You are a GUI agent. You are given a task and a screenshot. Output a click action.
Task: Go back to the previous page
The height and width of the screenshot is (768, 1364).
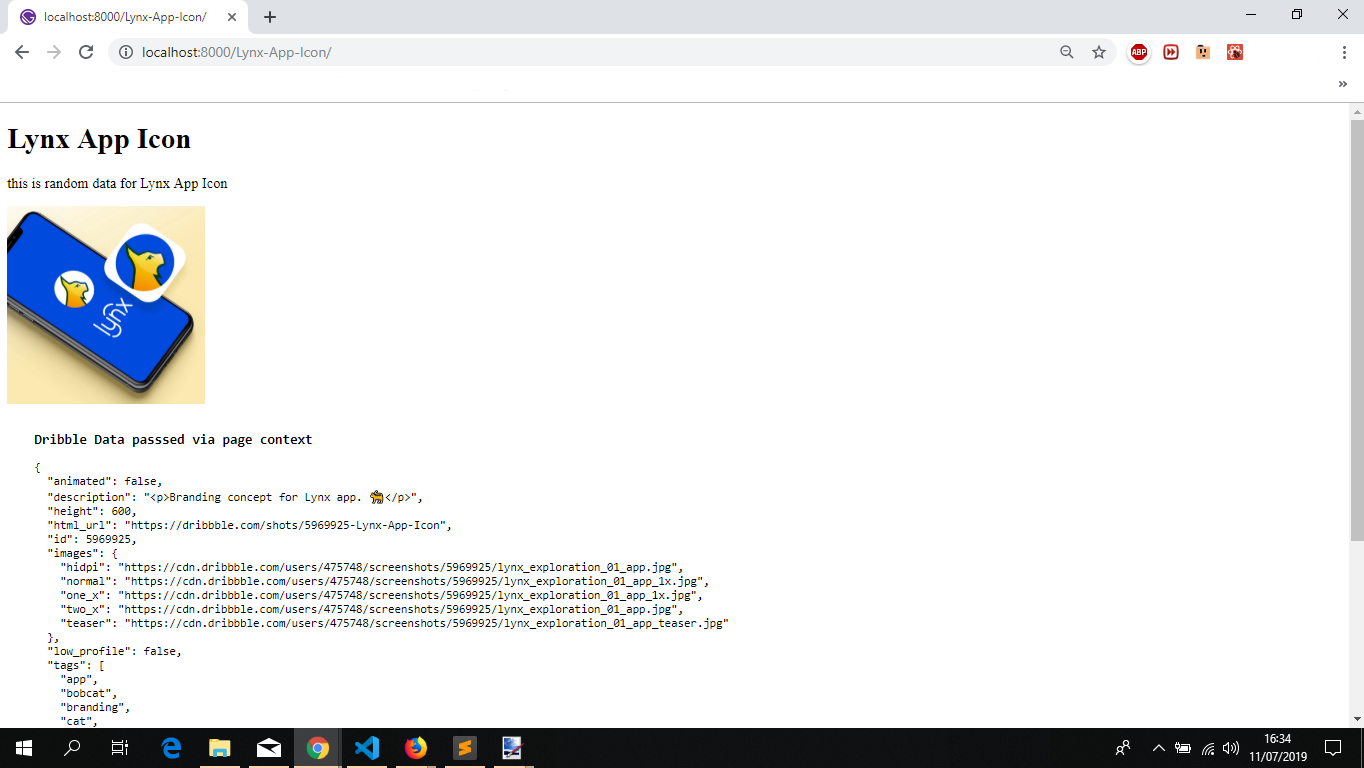(22, 52)
